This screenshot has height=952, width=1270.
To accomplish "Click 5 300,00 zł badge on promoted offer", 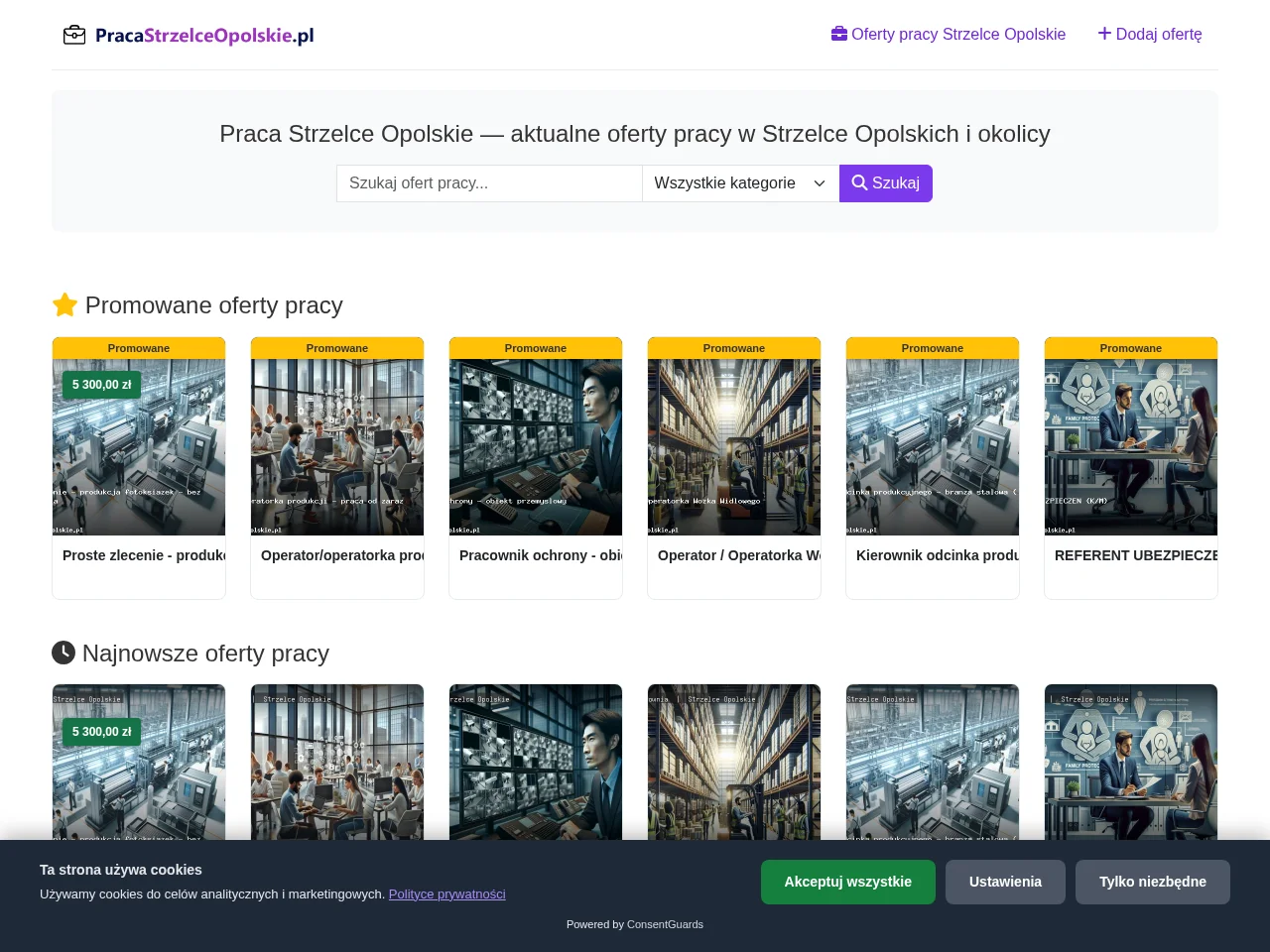I will click(x=101, y=385).
